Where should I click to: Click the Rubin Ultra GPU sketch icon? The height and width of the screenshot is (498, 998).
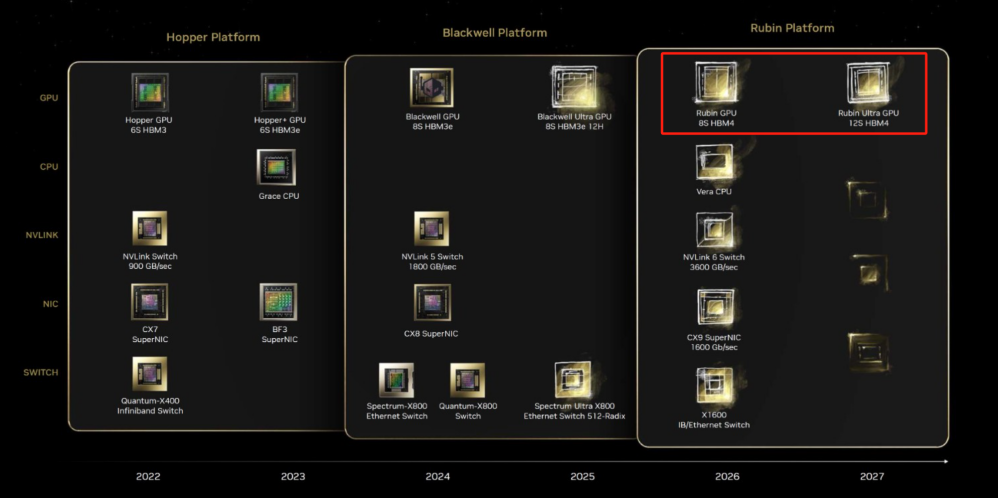coord(868,85)
